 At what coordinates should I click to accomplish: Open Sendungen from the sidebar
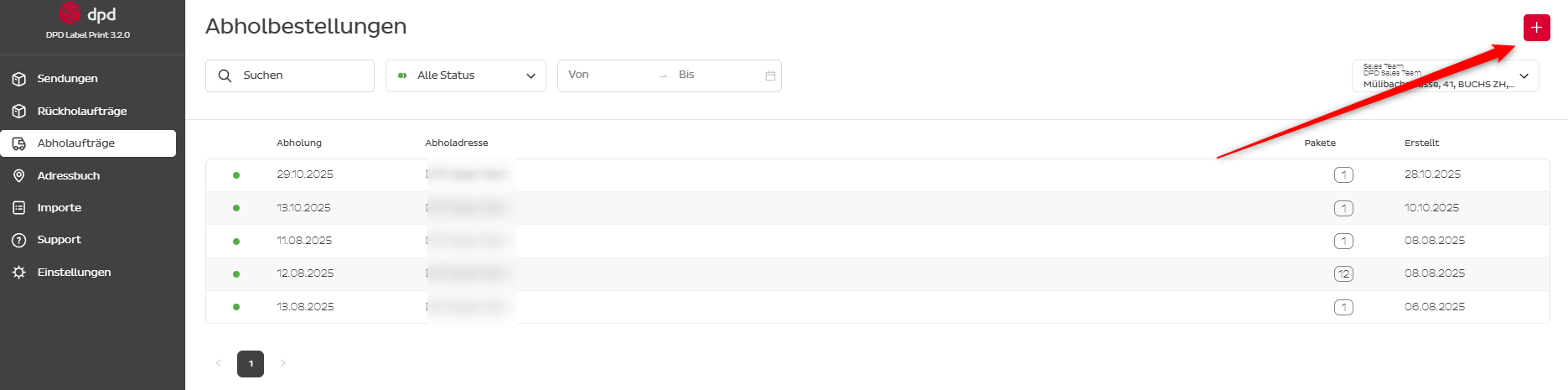(67, 79)
